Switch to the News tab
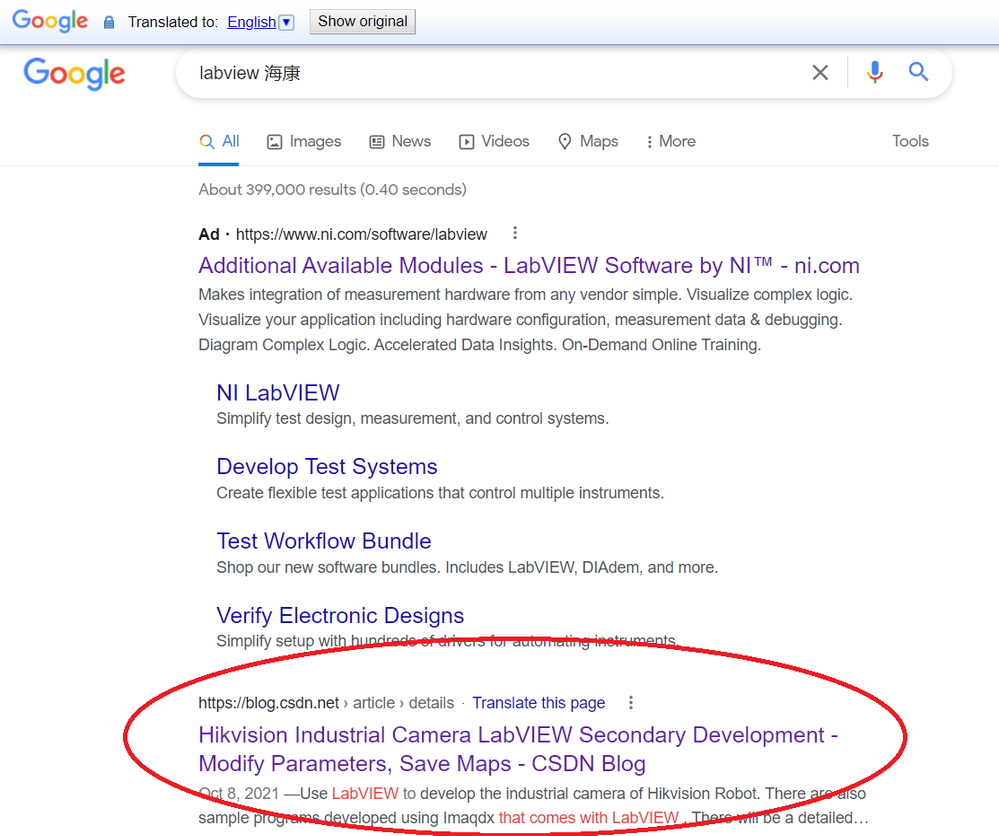999x836 pixels. point(400,141)
